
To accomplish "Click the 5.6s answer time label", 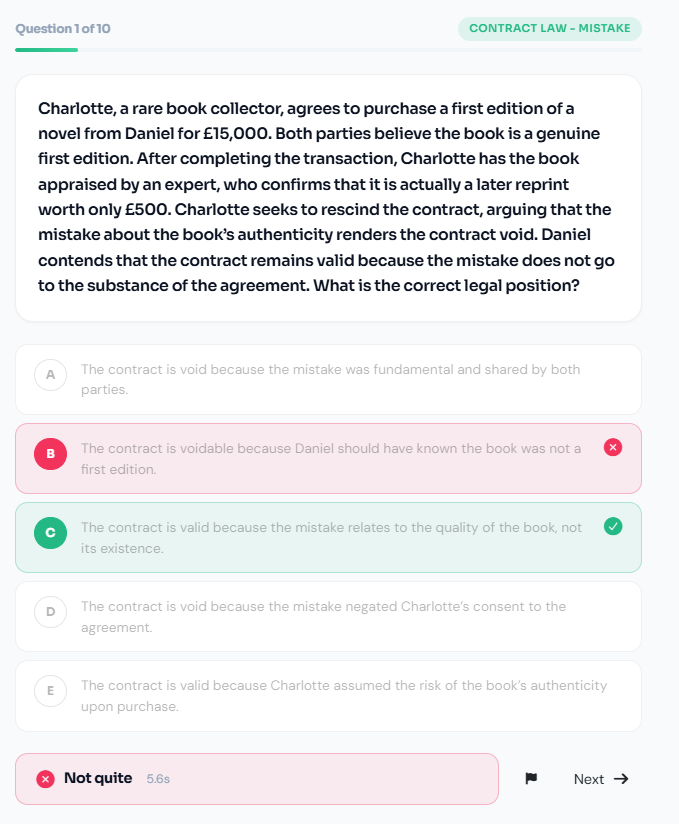I will point(158,779).
